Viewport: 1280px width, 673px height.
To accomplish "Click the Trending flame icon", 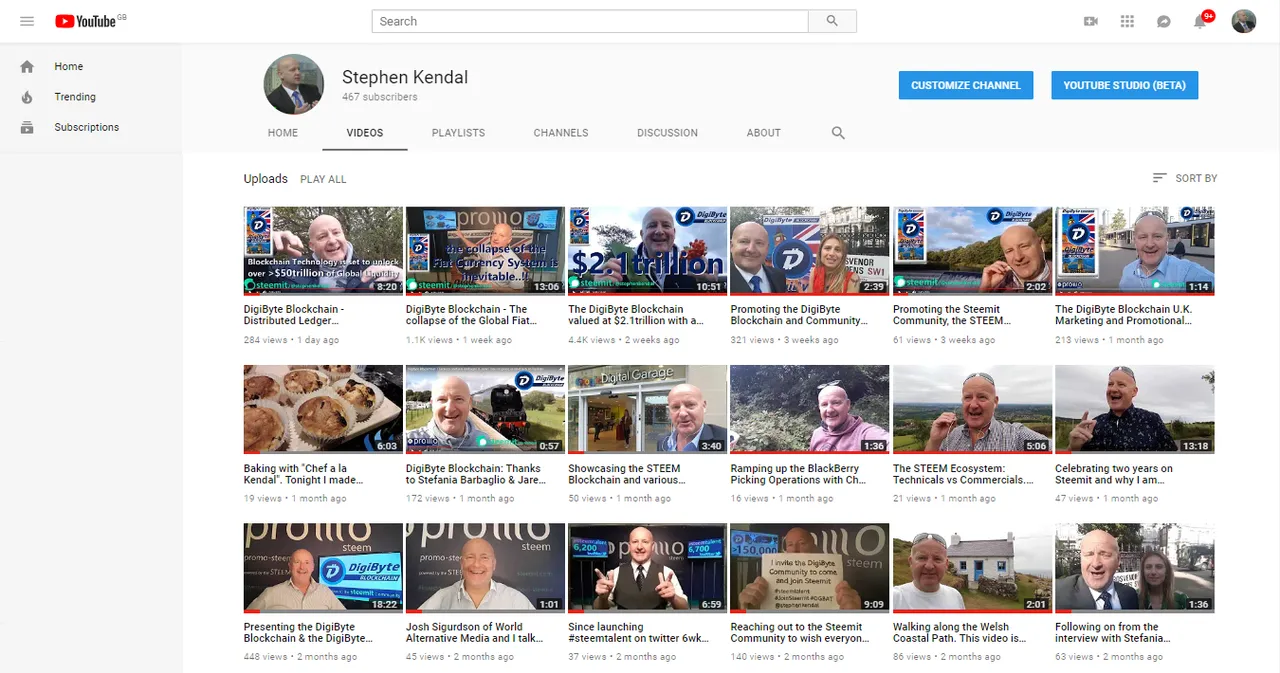I will [x=27, y=97].
